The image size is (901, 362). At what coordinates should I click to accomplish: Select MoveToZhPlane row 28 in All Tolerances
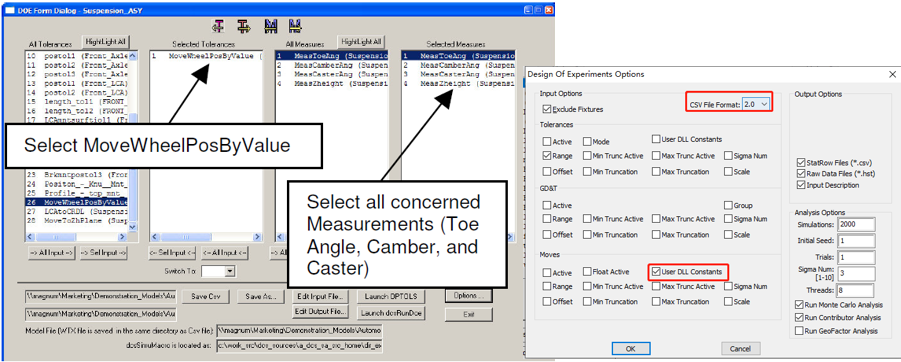77,221
